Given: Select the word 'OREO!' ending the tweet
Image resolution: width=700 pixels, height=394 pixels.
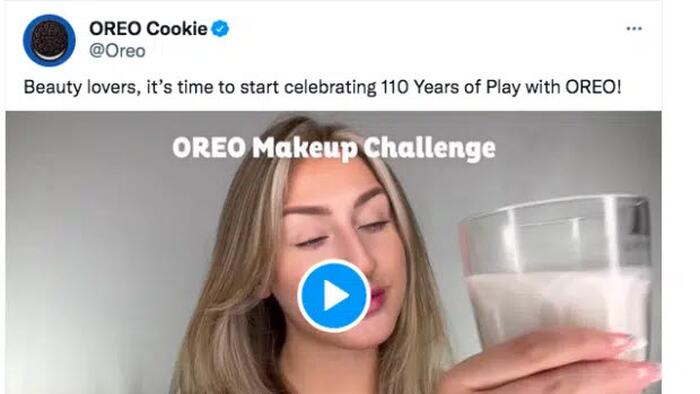Looking at the screenshot, I should click(593, 87).
